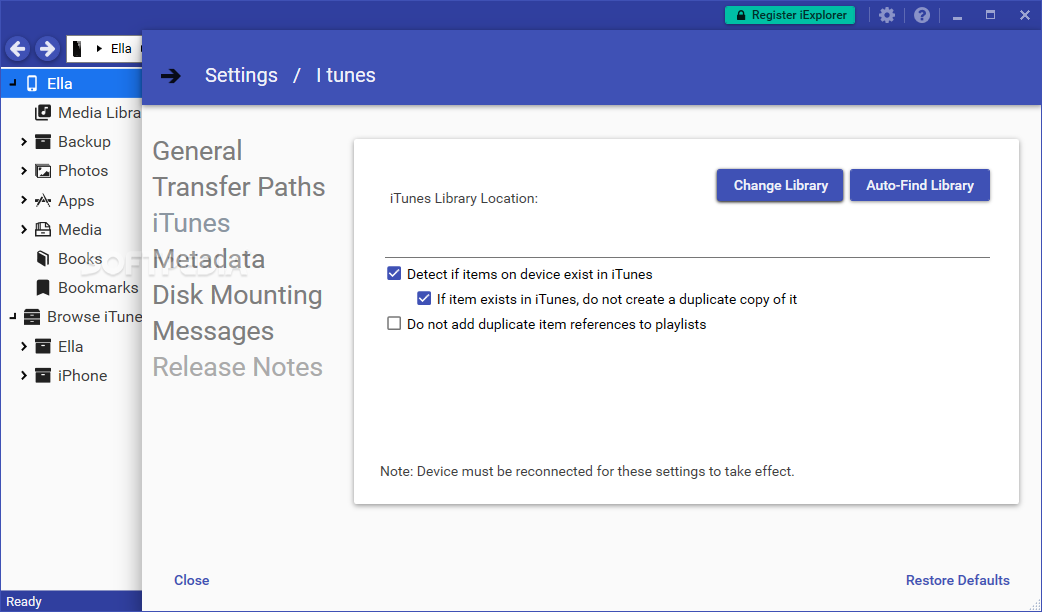Expand the Photos tree node
Image resolution: width=1042 pixels, height=612 pixels.
click(x=24, y=171)
